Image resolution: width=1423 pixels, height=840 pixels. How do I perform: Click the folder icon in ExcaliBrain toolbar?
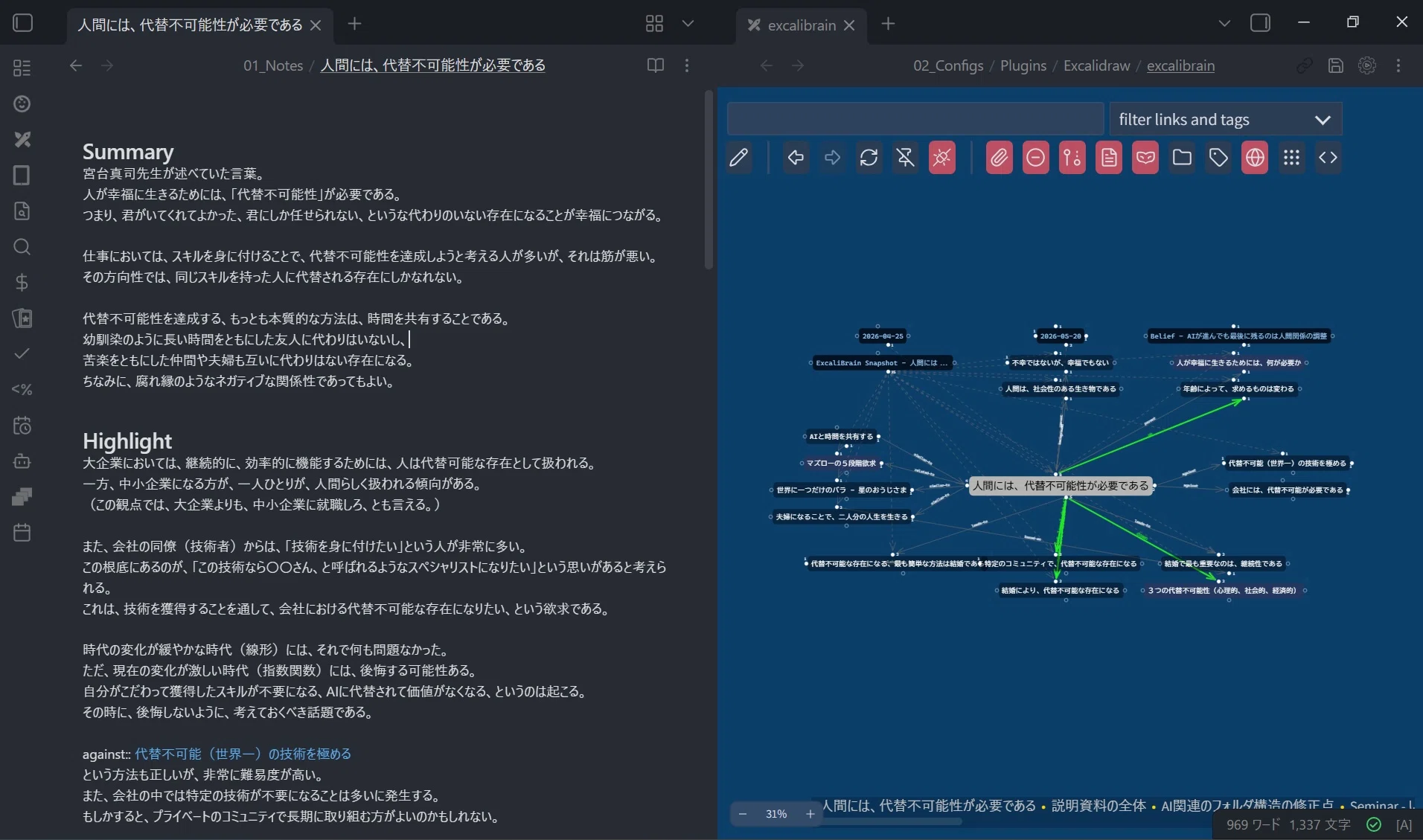(x=1182, y=158)
